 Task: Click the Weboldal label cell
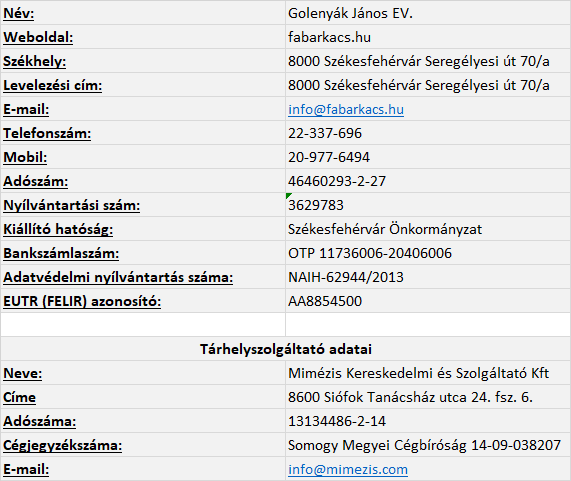tap(143, 37)
